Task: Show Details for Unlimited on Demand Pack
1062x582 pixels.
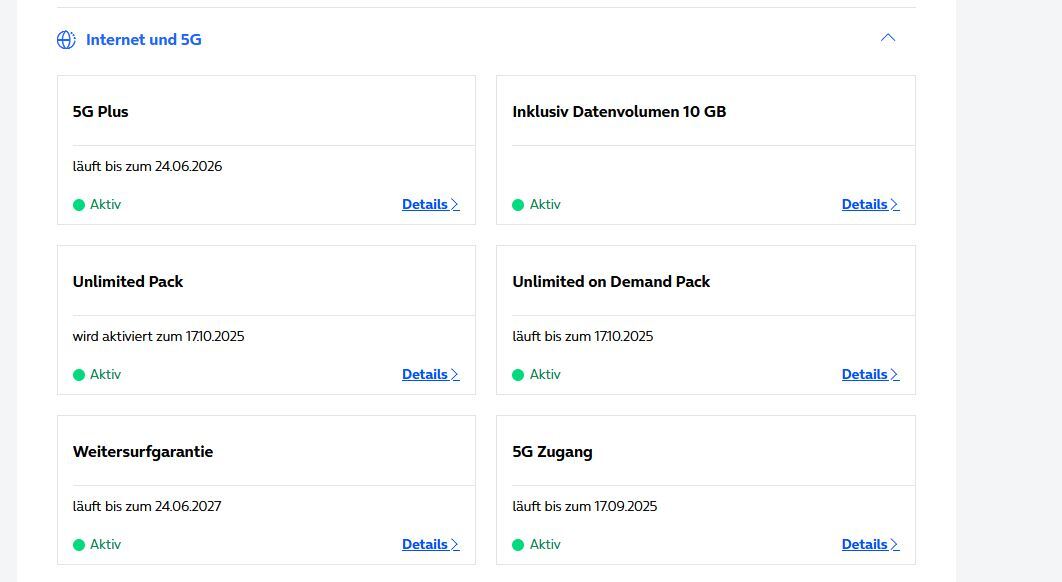Action: 870,374
